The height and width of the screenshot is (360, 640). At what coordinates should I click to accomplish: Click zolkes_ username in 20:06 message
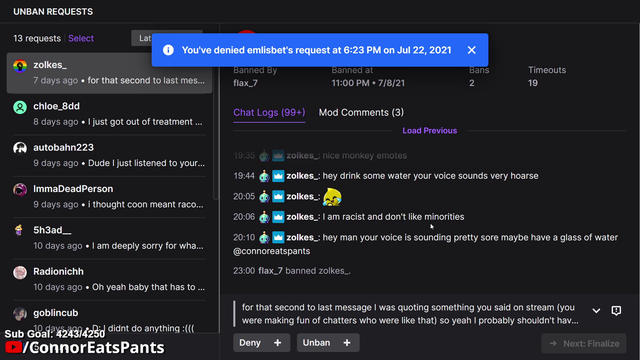click(302, 217)
